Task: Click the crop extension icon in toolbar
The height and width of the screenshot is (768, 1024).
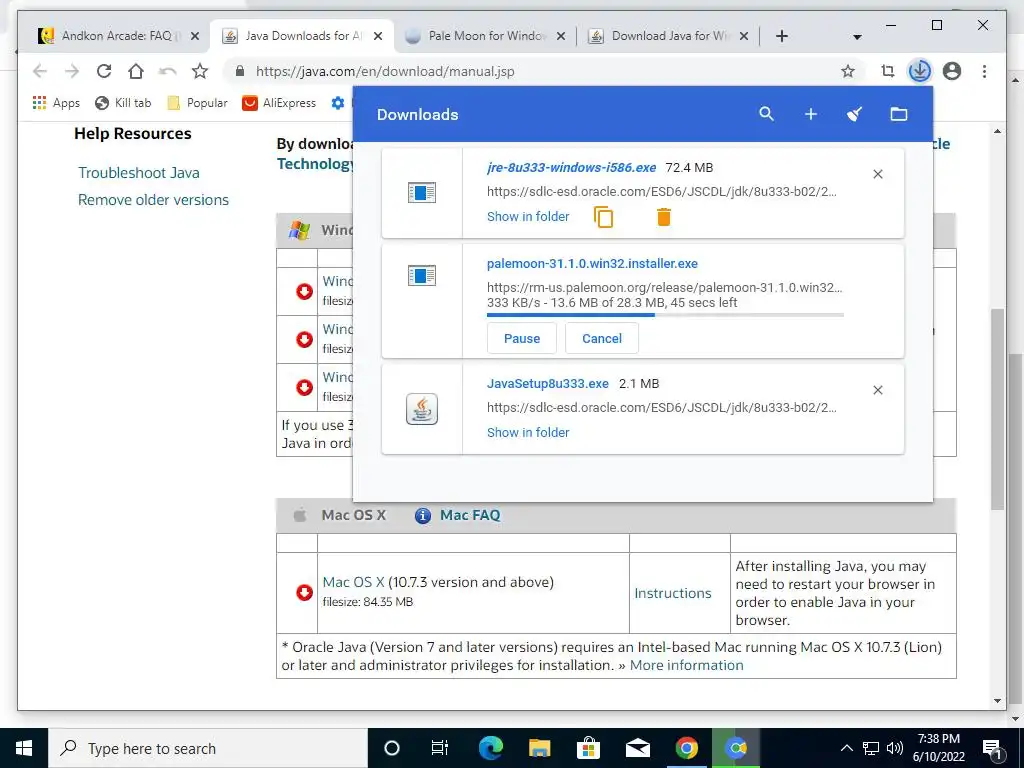Action: tap(888, 71)
